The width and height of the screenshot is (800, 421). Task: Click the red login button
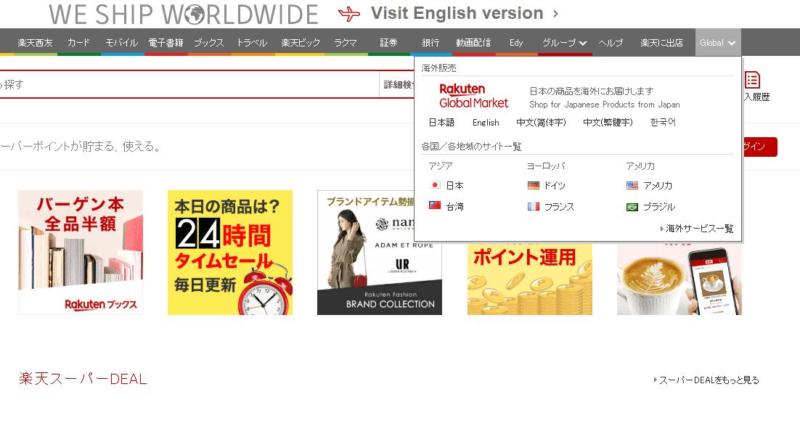[760, 147]
